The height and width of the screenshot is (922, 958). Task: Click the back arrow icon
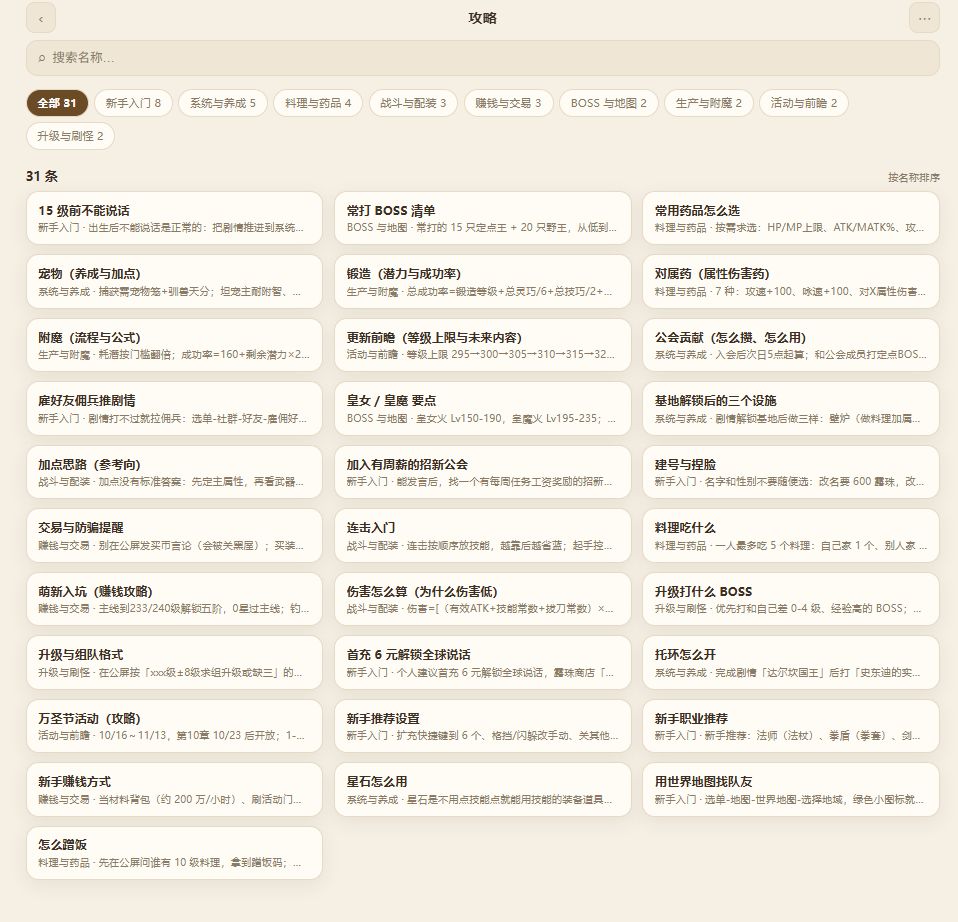[x=41, y=18]
